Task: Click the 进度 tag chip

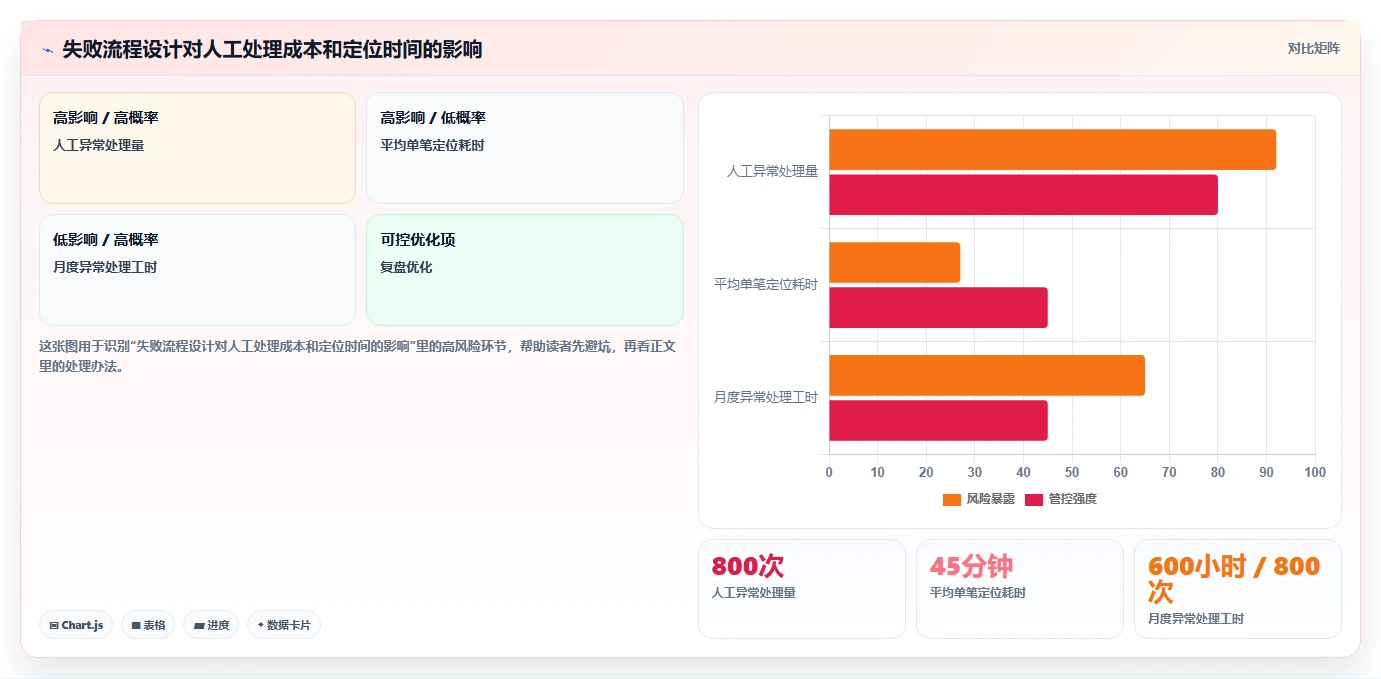Action: [x=211, y=625]
